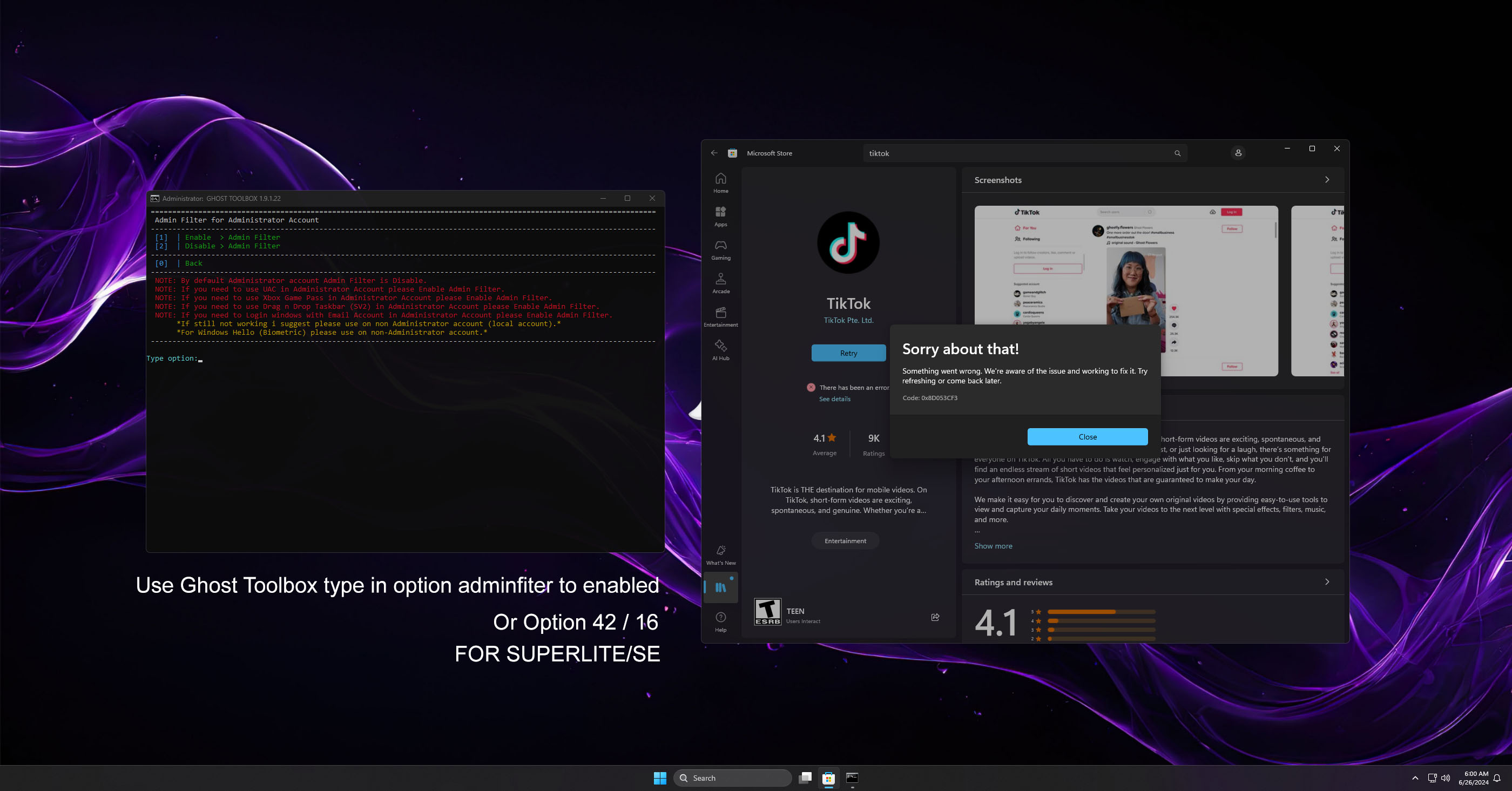Open Task View from the taskbar
This screenshot has width=1512, height=791.
[805, 778]
